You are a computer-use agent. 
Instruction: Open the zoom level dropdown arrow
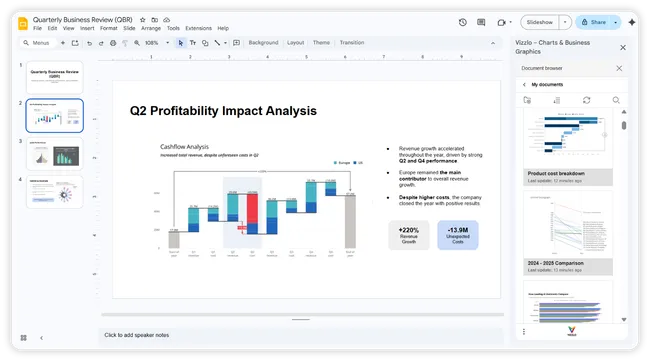(x=167, y=43)
